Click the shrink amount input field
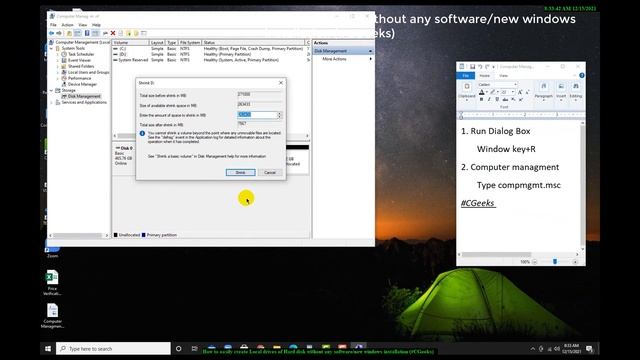This screenshot has width=640, height=360. point(257,115)
